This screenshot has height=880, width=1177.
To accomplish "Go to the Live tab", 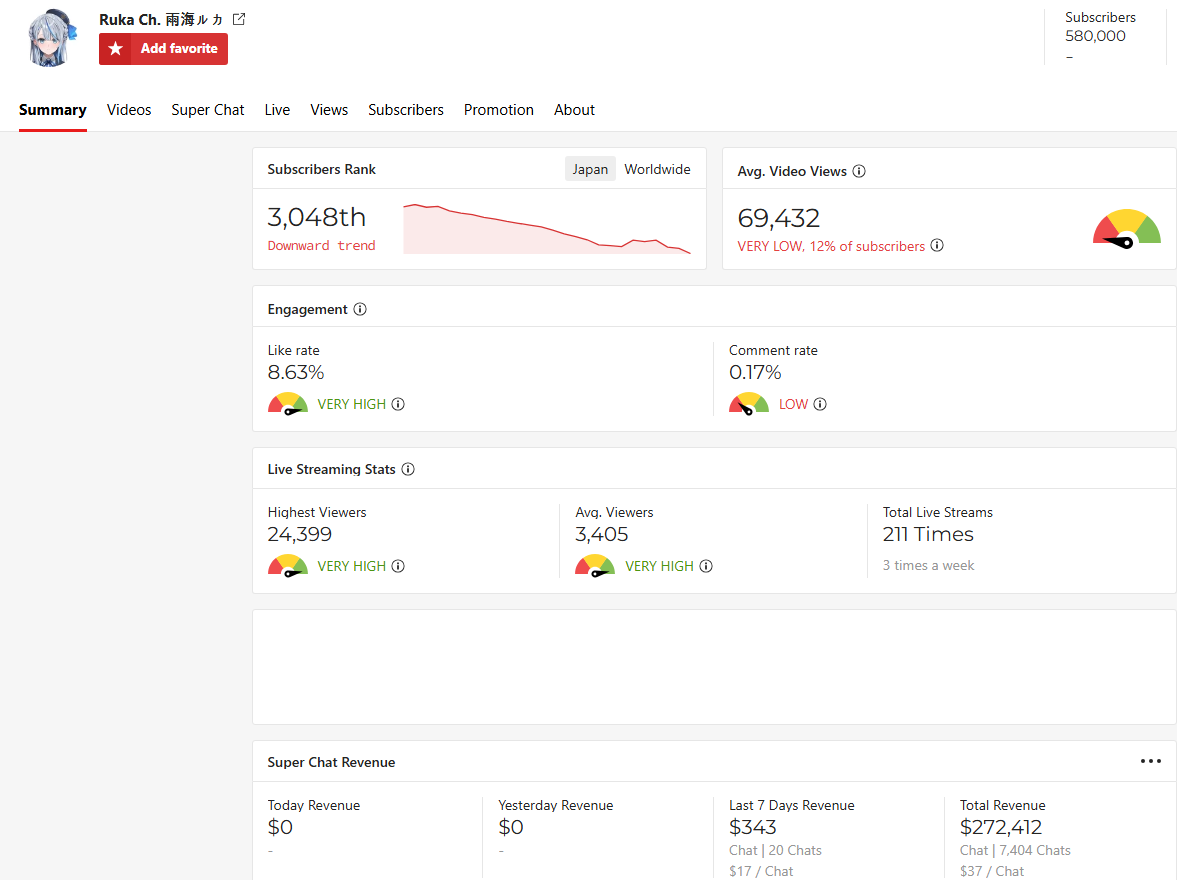I will [277, 110].
